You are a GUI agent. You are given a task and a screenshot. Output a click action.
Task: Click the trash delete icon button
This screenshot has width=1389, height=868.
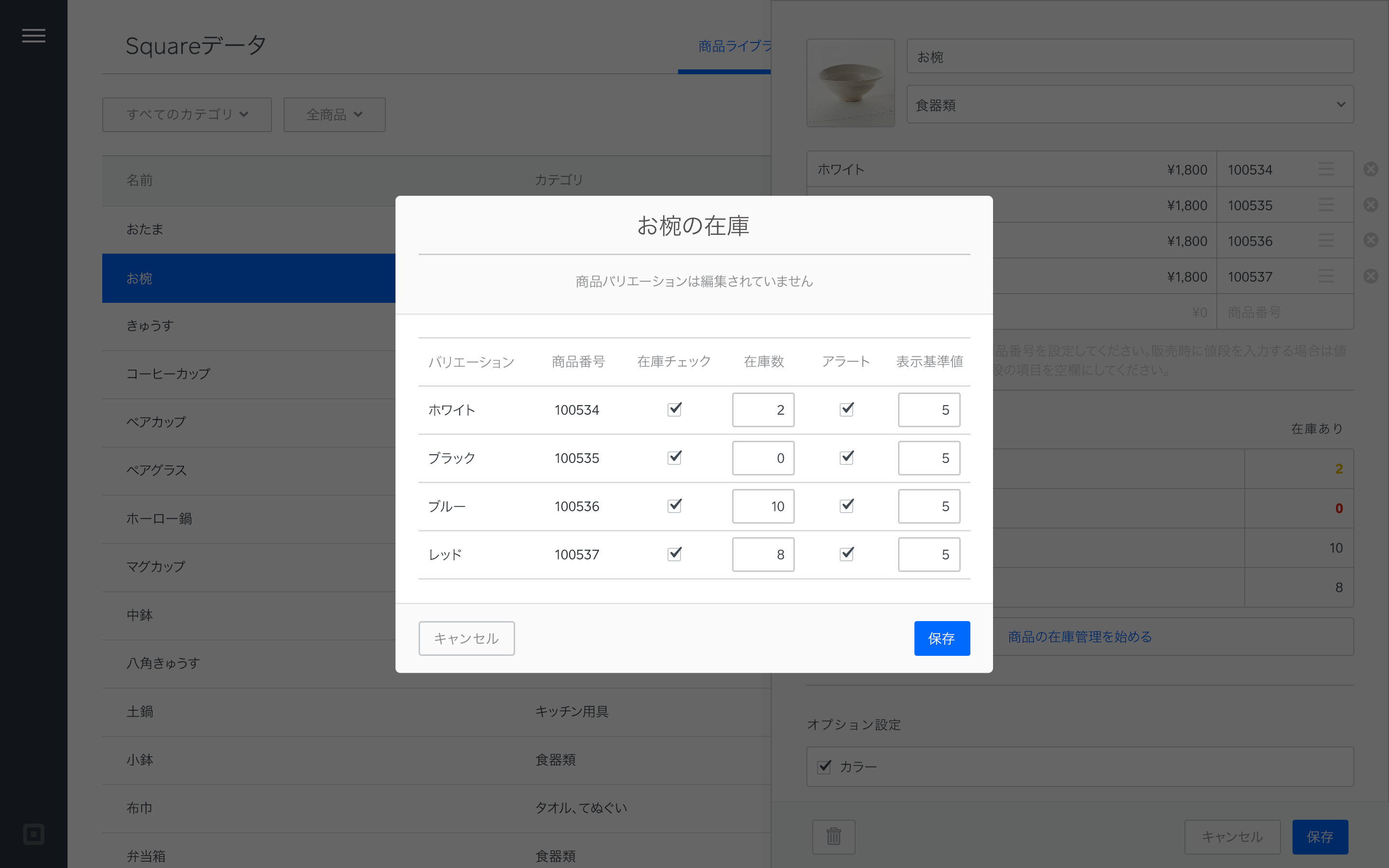point(833,837)
